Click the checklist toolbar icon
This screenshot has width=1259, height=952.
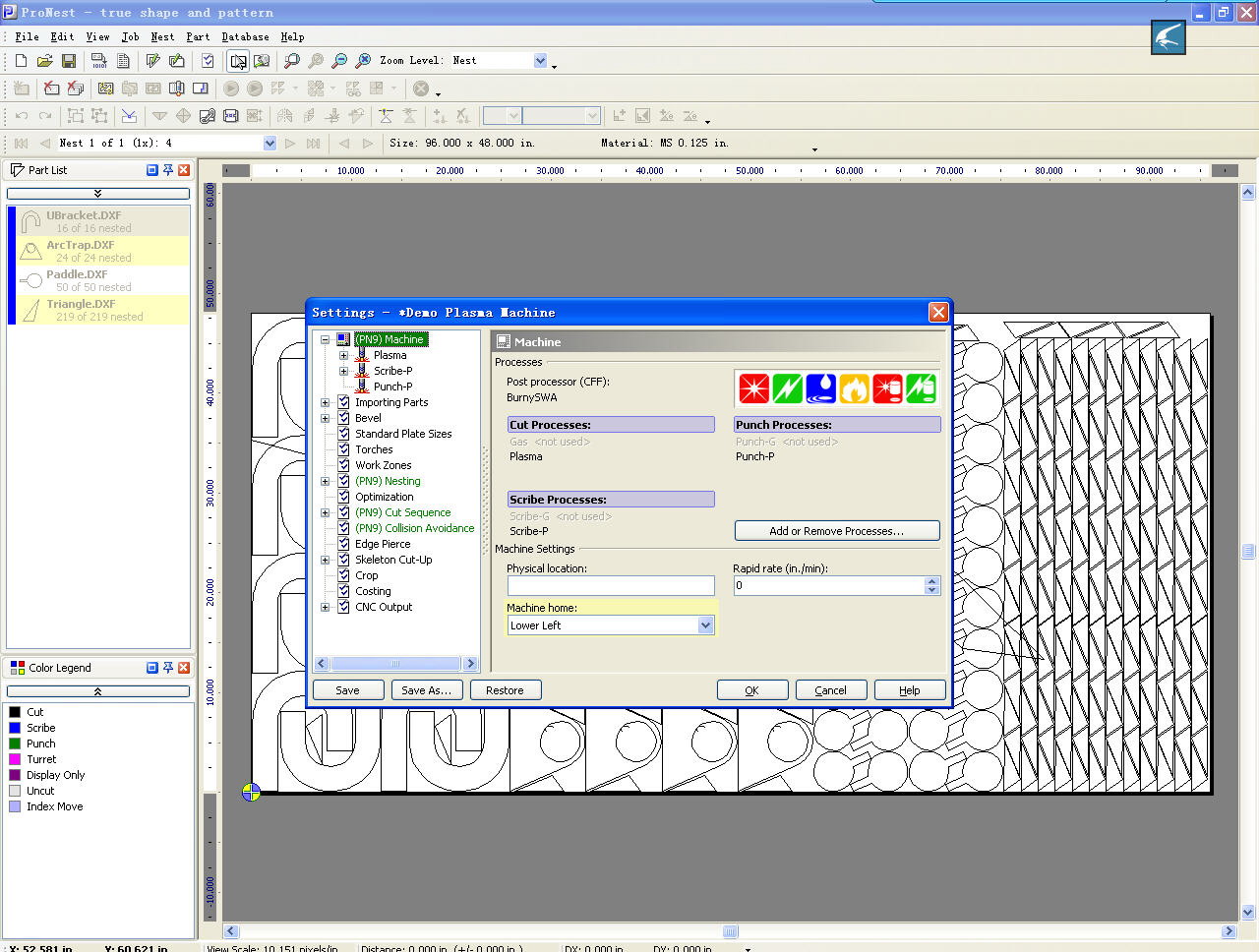pos(208,61)
